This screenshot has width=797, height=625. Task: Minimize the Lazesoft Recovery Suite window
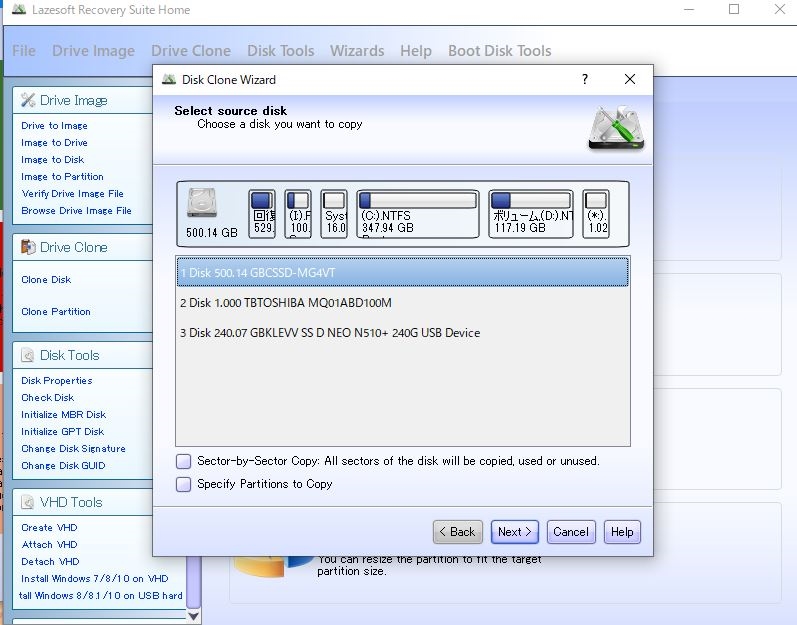click(x=689, y=9)
